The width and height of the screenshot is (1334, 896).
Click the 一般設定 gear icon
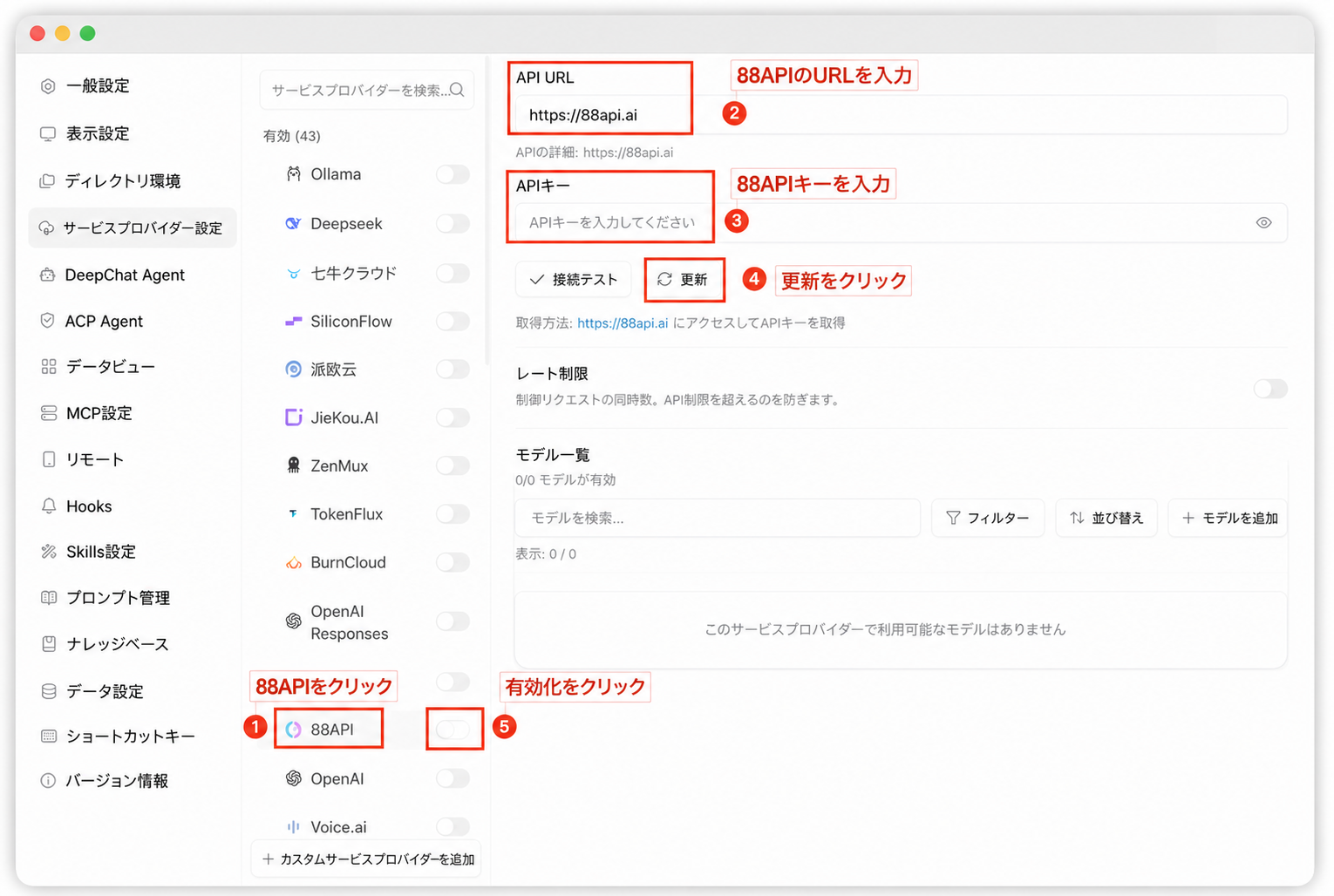pos(48,85)
